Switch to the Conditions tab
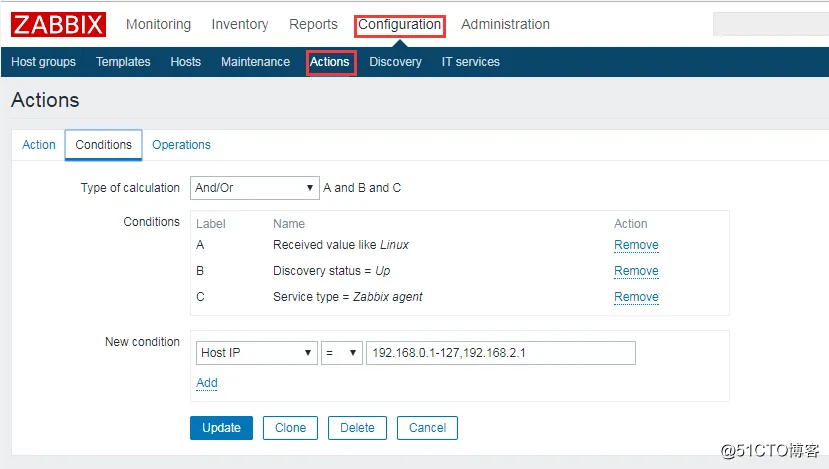The height and width of the screenshot is (469, 829). [x=104, y=145]
